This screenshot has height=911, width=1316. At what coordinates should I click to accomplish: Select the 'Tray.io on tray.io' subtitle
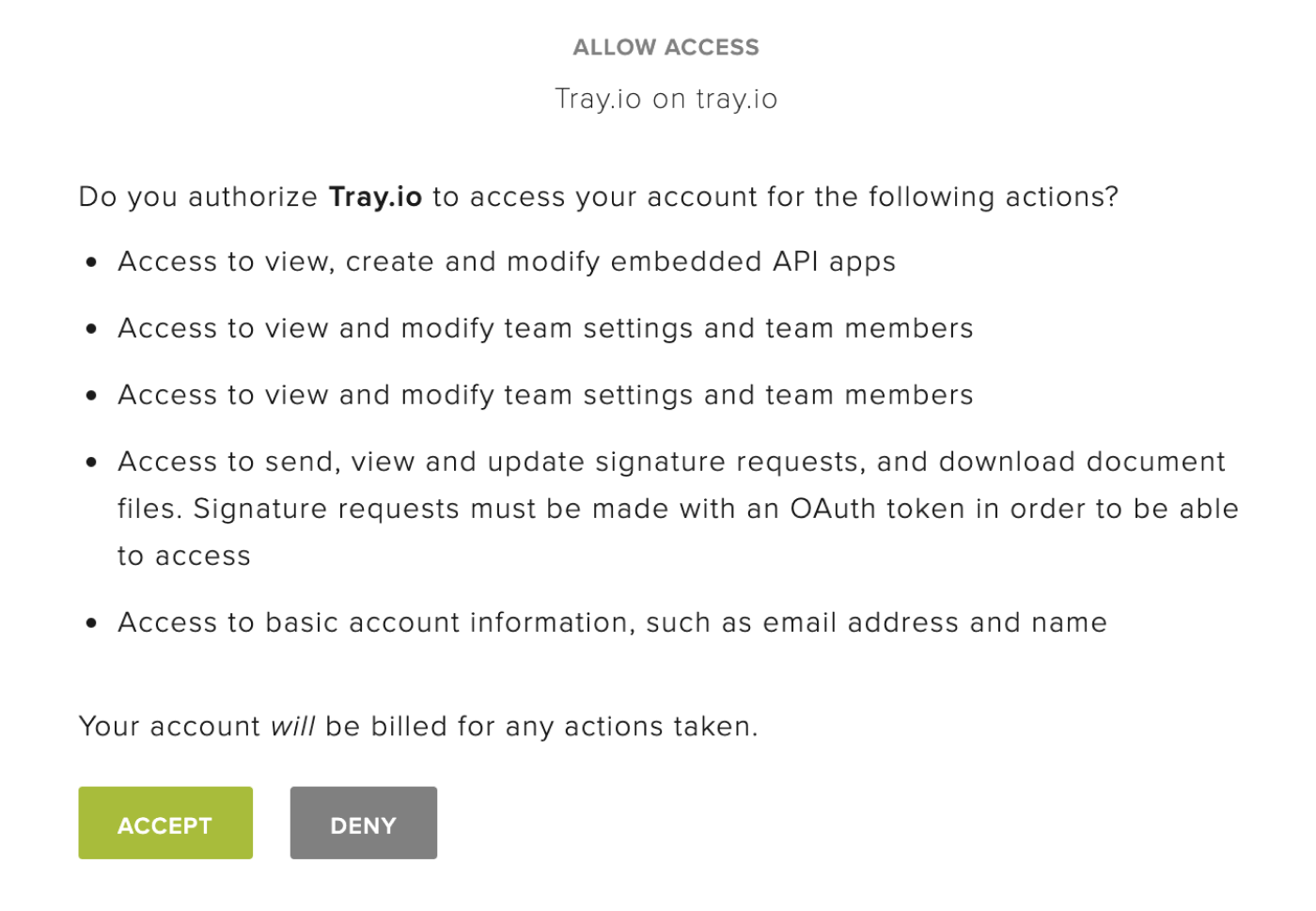point(666,97)
